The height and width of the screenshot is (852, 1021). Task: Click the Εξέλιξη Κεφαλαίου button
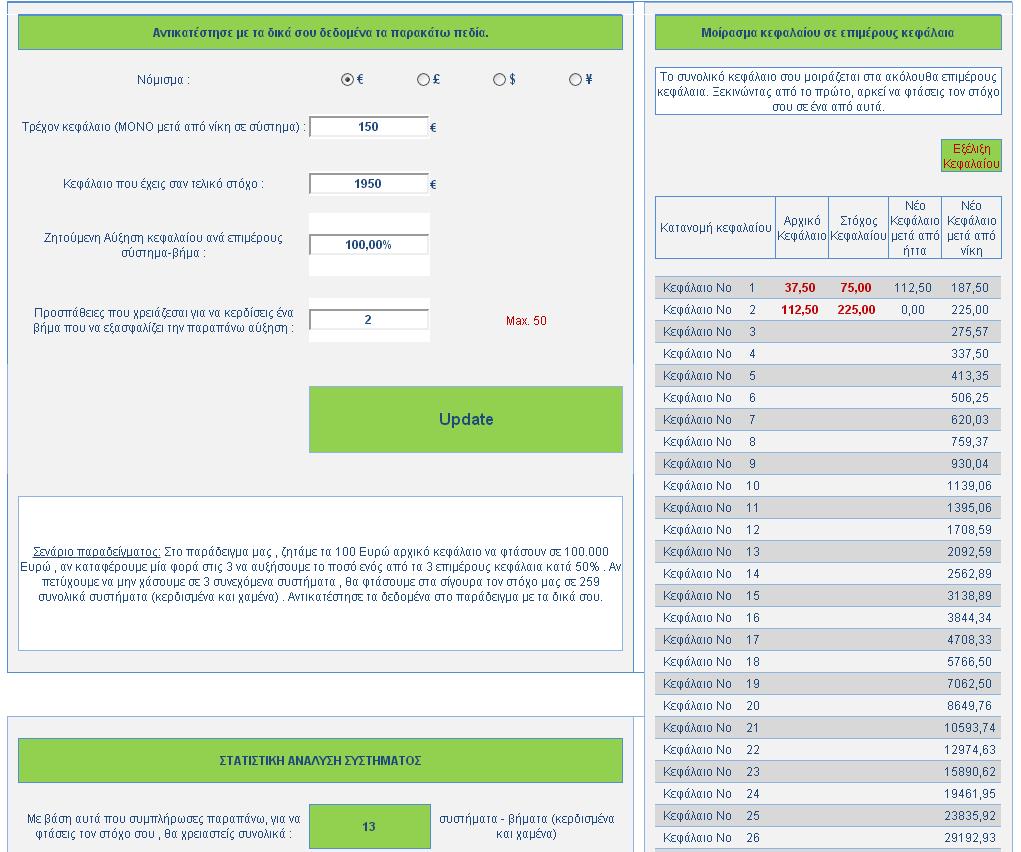(x=971, y=156)
